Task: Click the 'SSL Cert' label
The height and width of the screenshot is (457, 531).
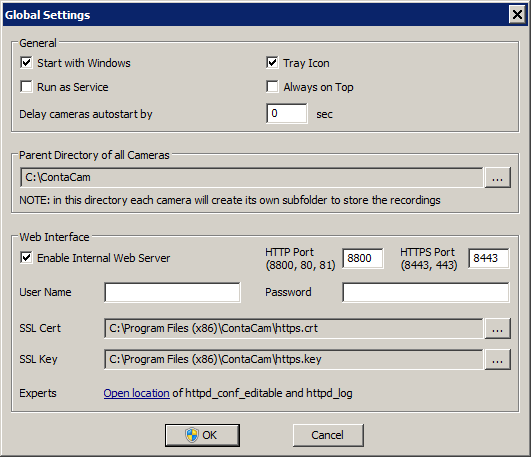Action: click(40, 328)
